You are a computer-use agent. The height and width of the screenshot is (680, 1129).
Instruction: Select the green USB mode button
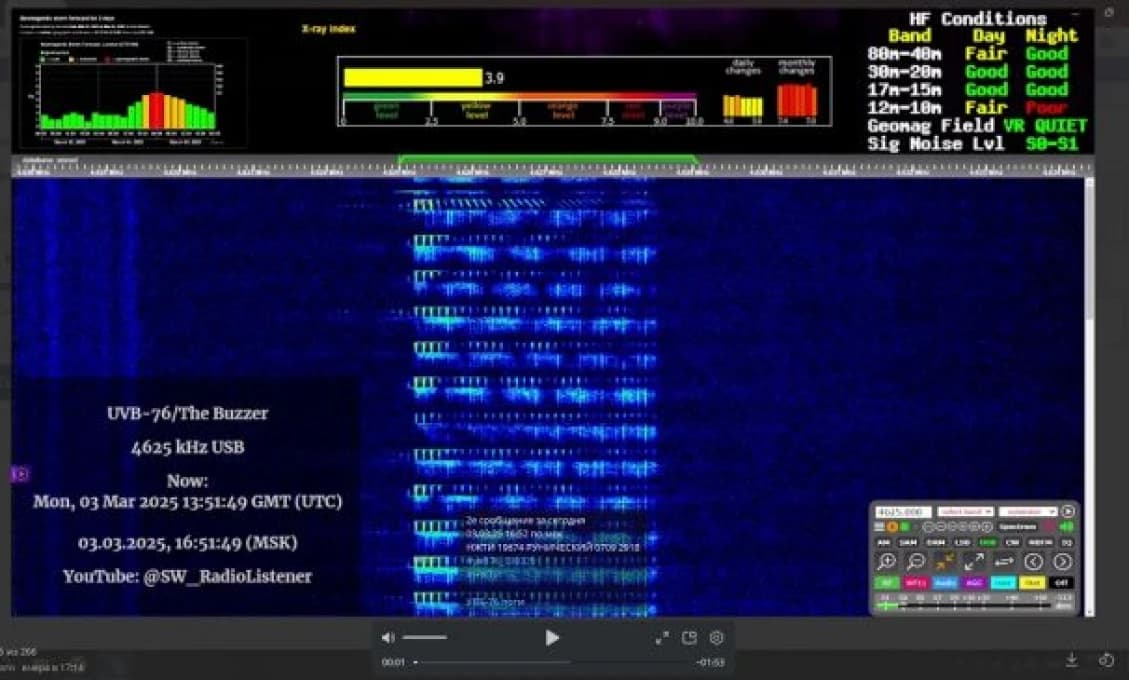pos(988,542)
